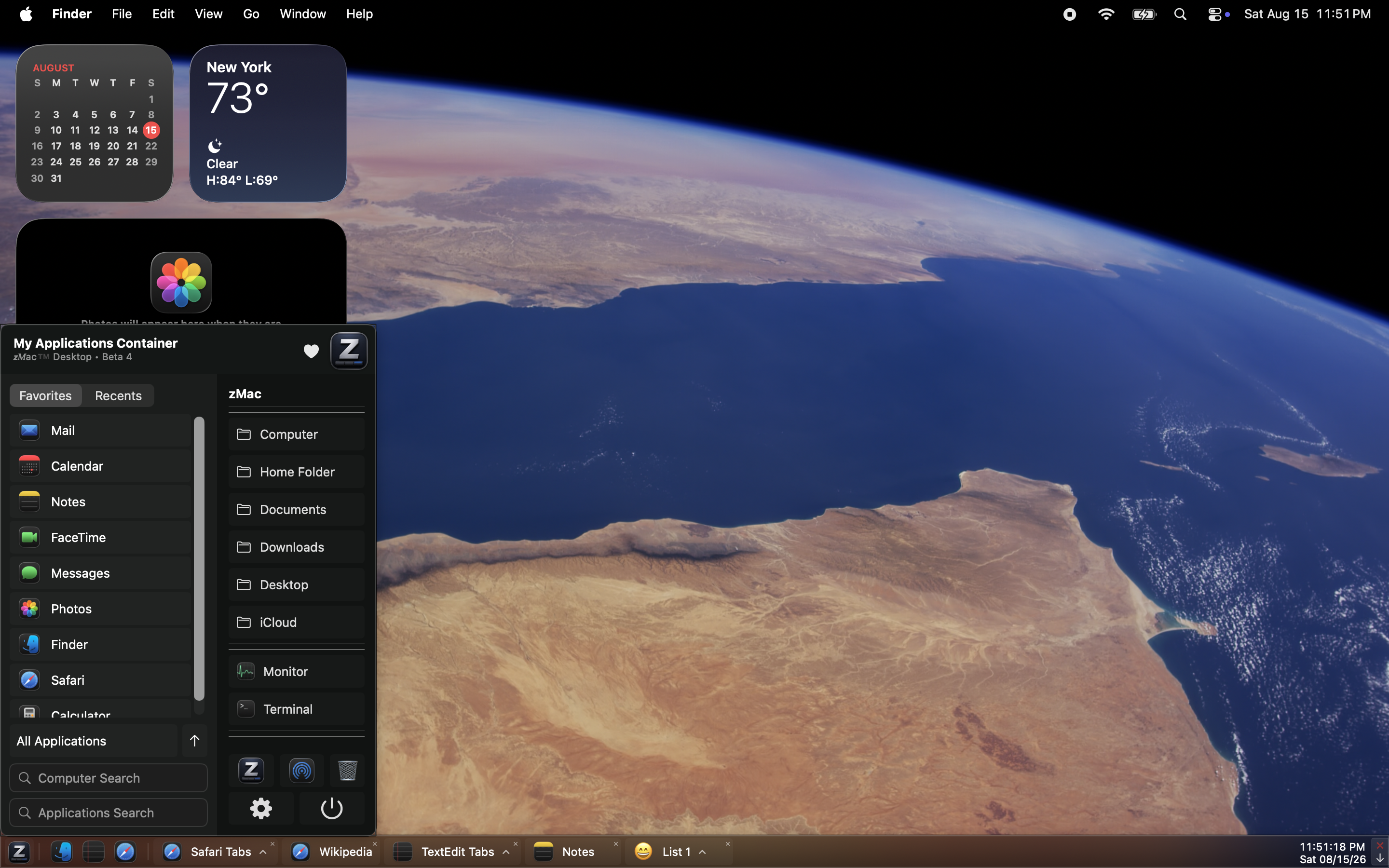Open the Downloads folder
This screenshot has width=1389, height=868.
click(296, 547)
